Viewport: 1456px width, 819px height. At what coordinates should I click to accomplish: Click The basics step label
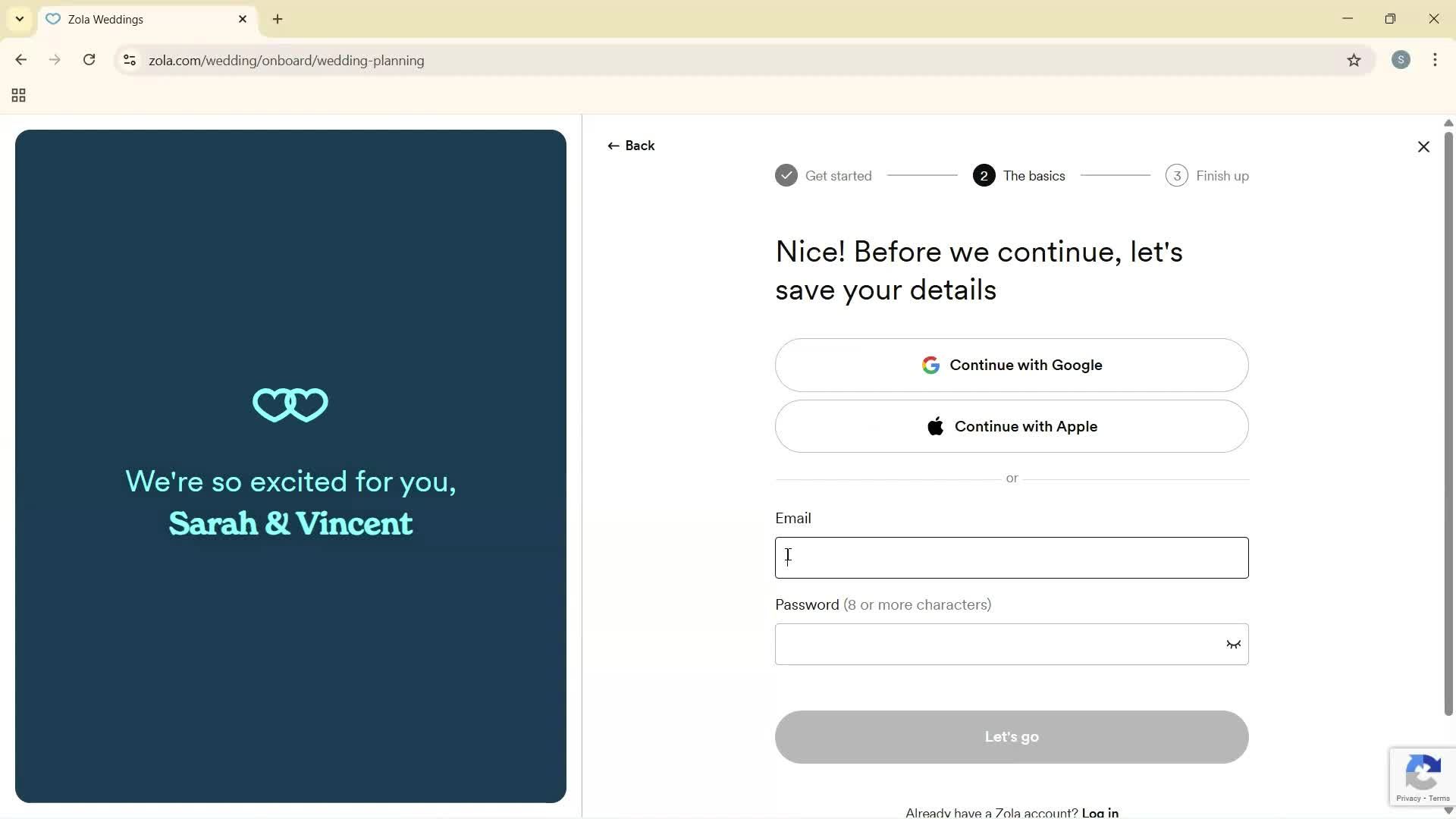[1034, 175]
